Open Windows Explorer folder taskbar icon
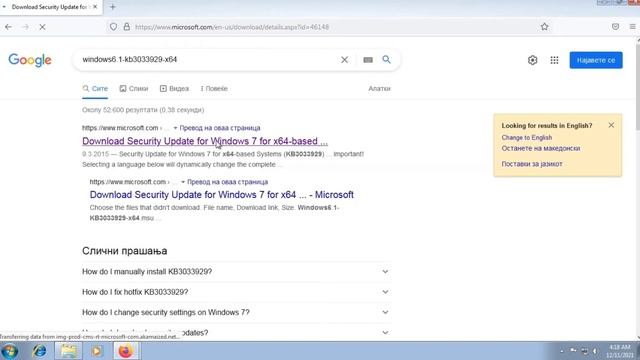Viewport: 640px width, 360px height. (x=68, y=351)
